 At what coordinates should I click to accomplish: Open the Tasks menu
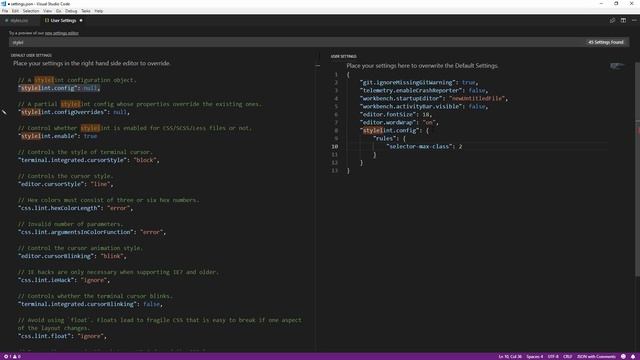[86, 11]
